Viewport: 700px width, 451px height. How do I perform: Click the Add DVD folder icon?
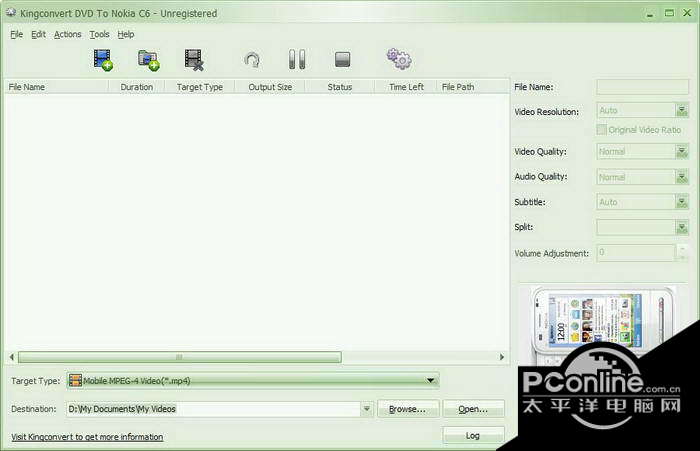pyautogui.click(x=149, y=60)
